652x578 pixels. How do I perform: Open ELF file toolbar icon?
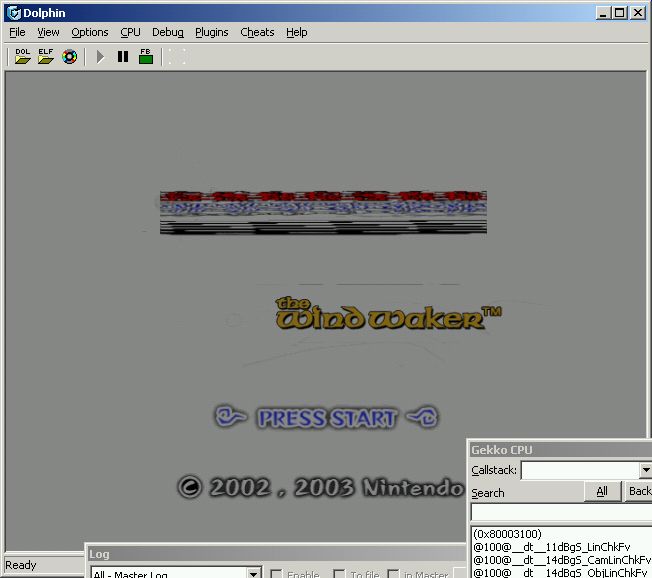click(46, 56)
